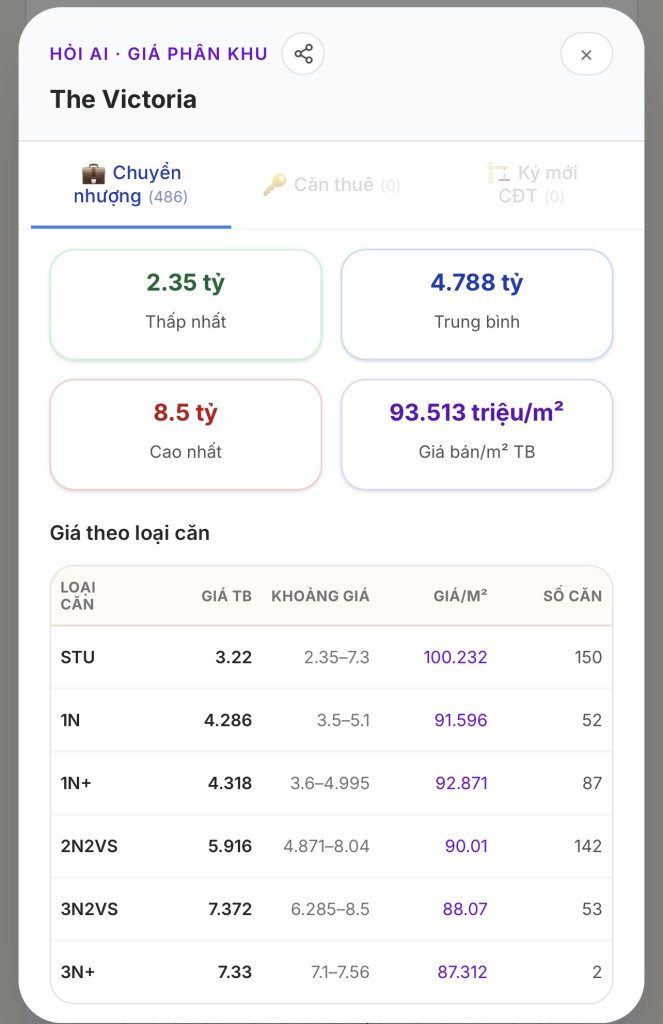This screenshot has width=663, height=1024.
Task: Select the Trung bình 4.788 tỷ card
Action: (x=477, y=304)
